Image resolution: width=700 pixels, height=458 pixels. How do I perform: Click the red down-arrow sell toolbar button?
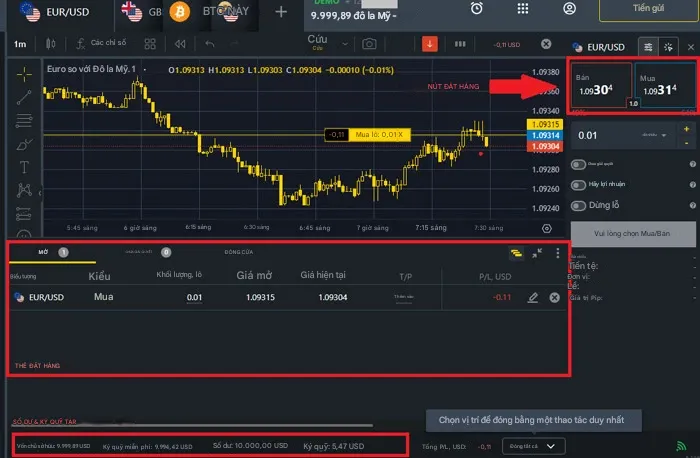pyautogui.click(x=429, y=44)
